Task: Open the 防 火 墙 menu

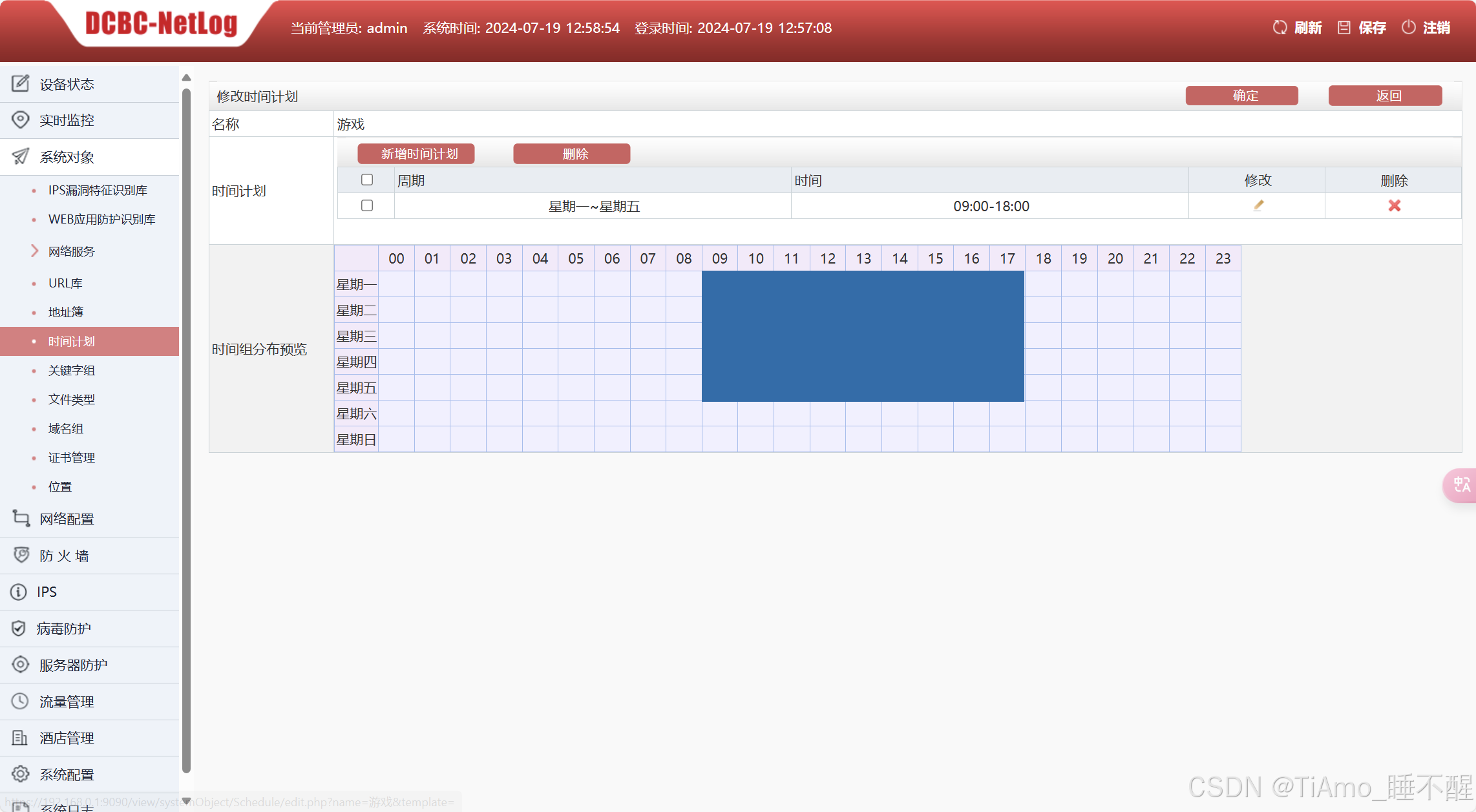Action: pos(89,556)
